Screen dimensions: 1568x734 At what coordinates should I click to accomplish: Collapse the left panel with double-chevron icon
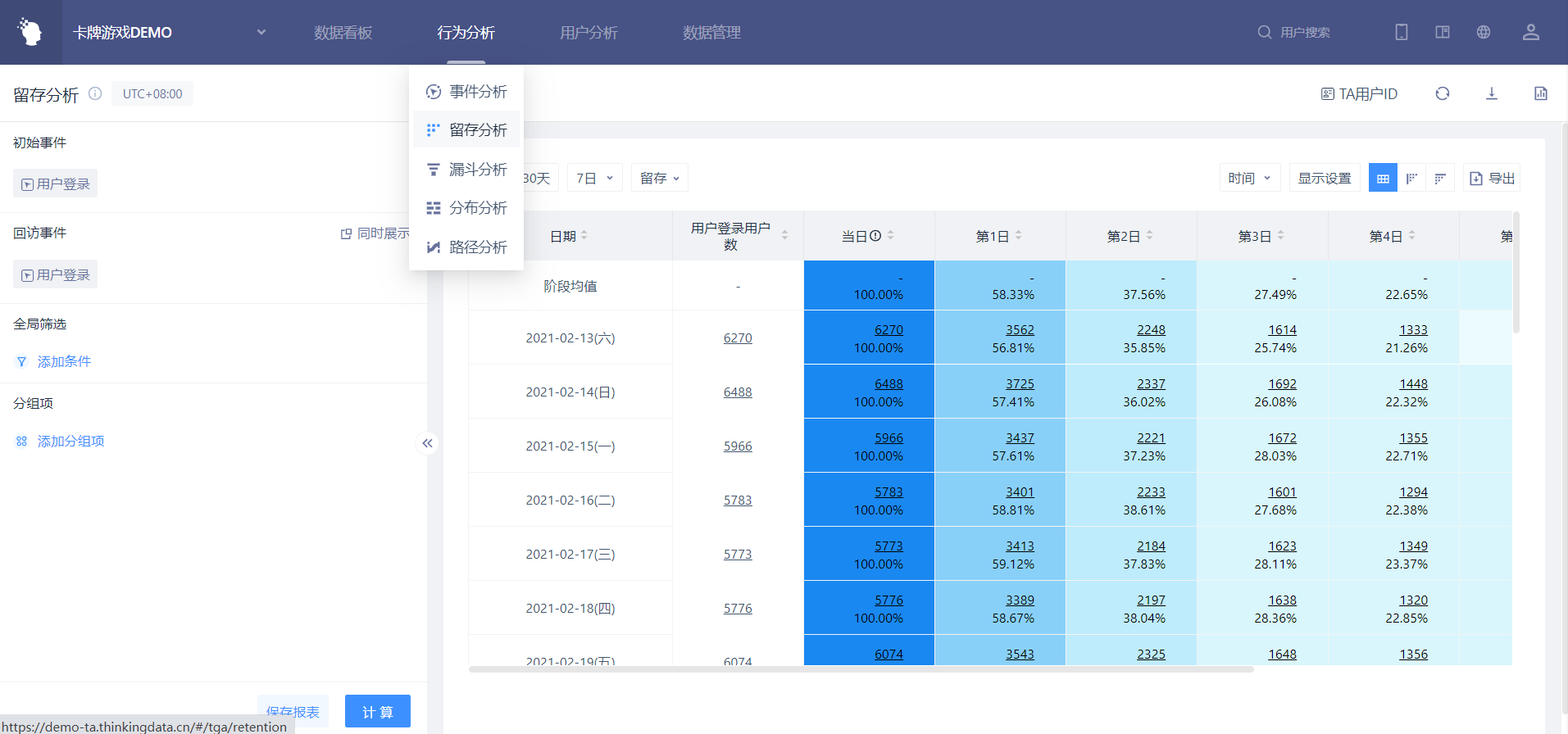pyautogui.click(x=427, y=443)
